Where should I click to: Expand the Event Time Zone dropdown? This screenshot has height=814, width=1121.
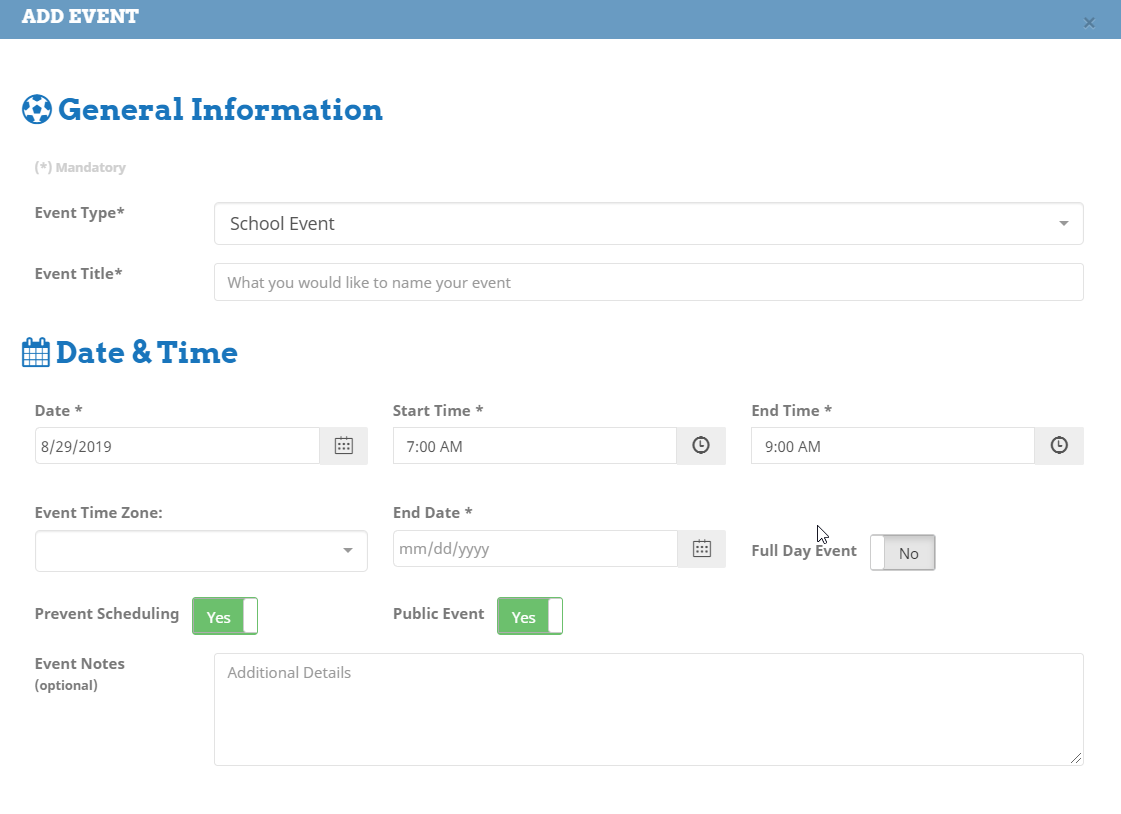click(201, 551)
